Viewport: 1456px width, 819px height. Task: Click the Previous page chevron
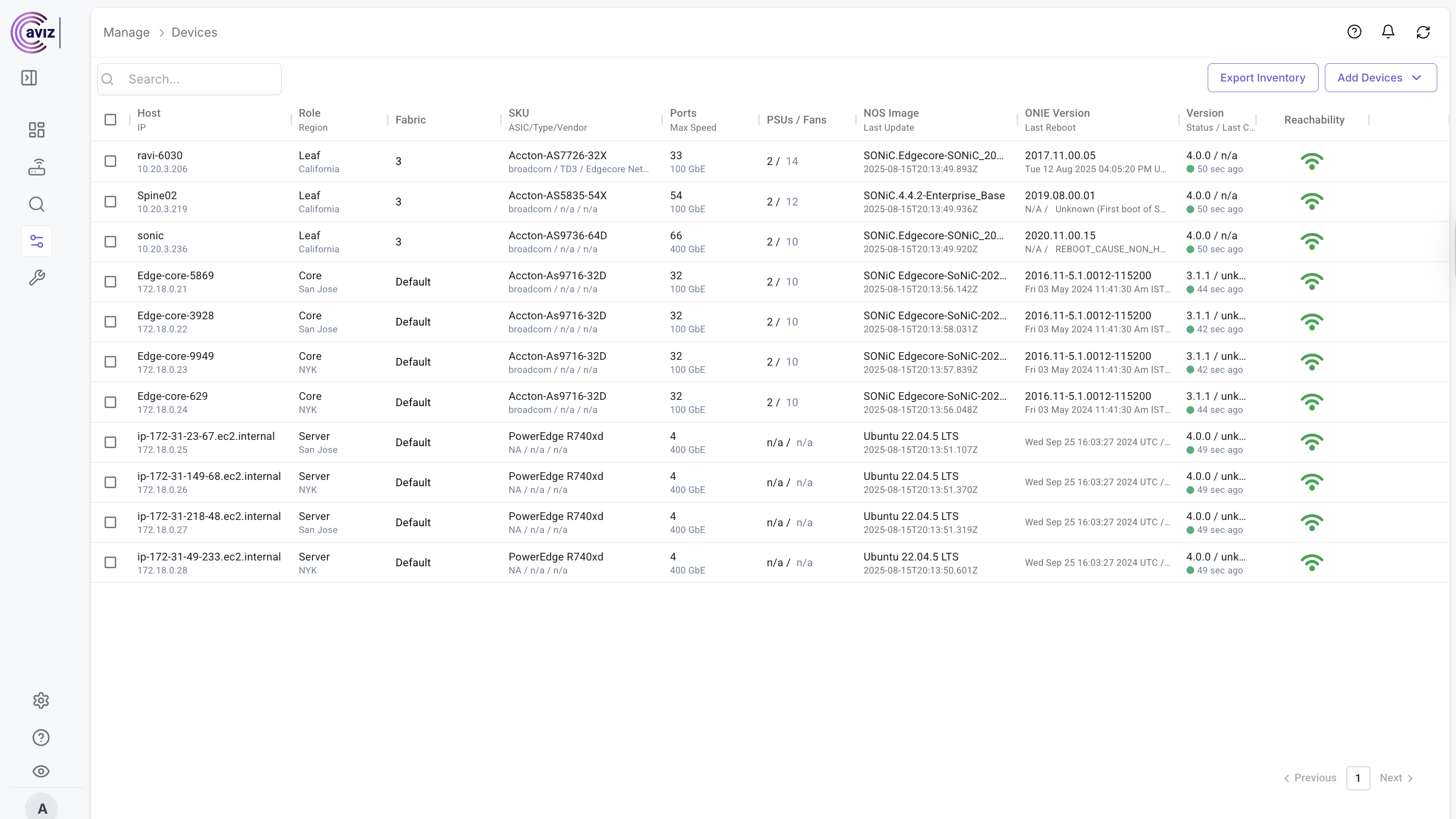pos(1286,778)
